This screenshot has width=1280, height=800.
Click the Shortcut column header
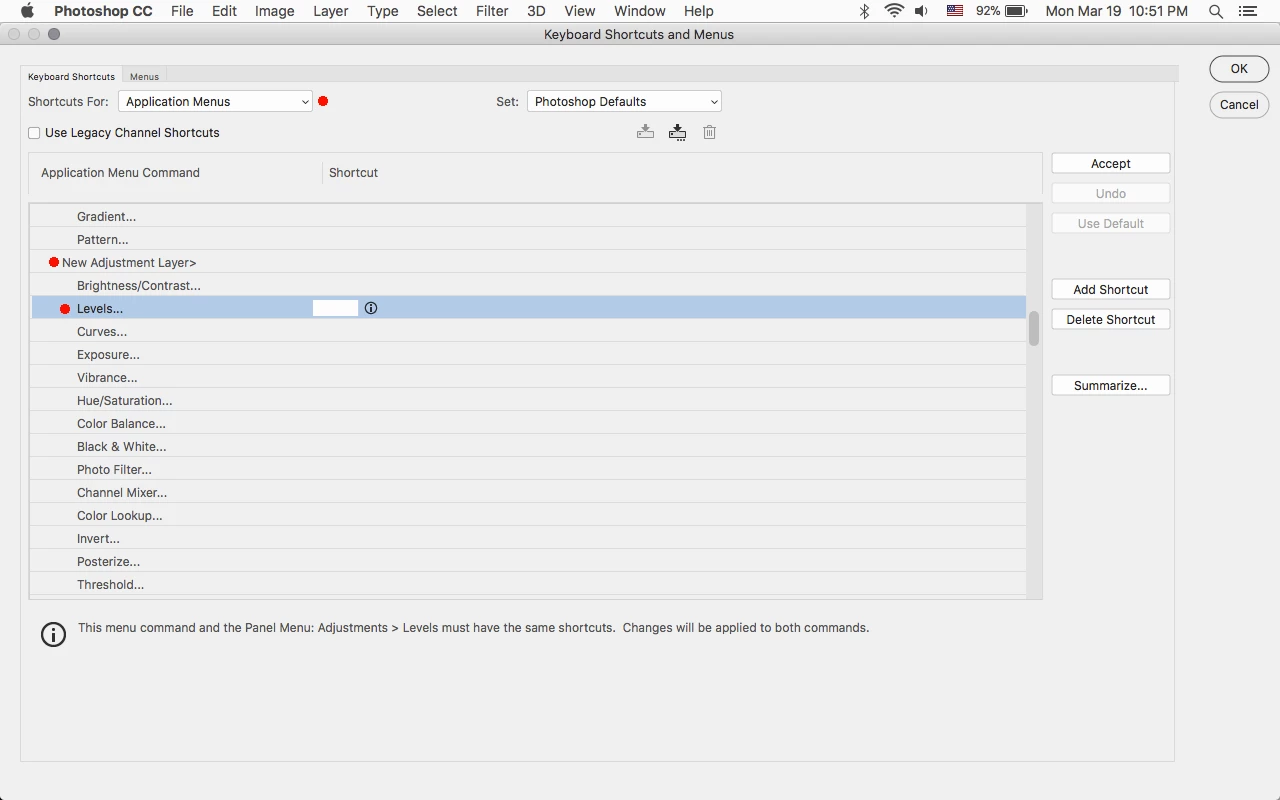tap(353, 172)
